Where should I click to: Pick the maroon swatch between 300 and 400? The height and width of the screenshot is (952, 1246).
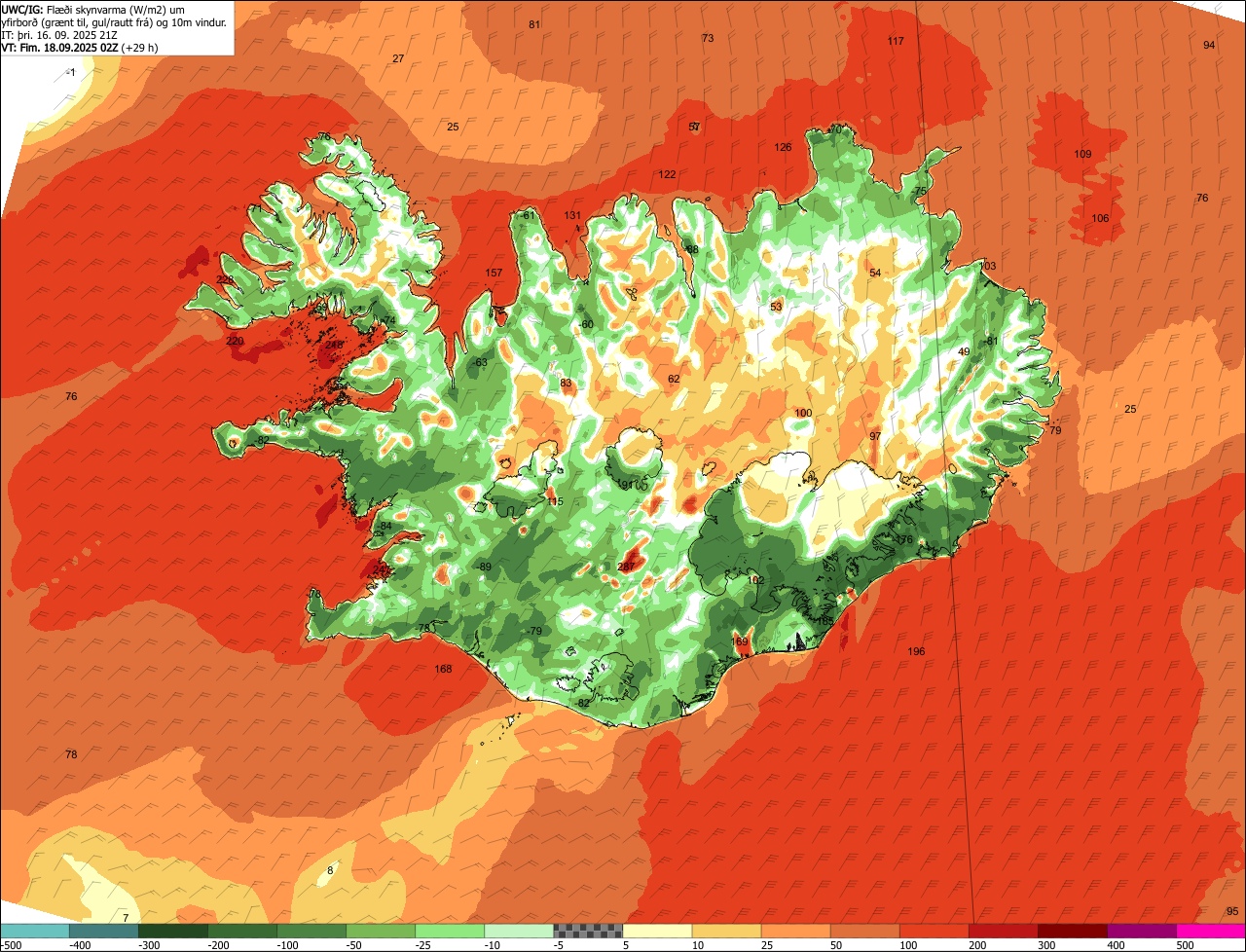(x=1072, y=931)
